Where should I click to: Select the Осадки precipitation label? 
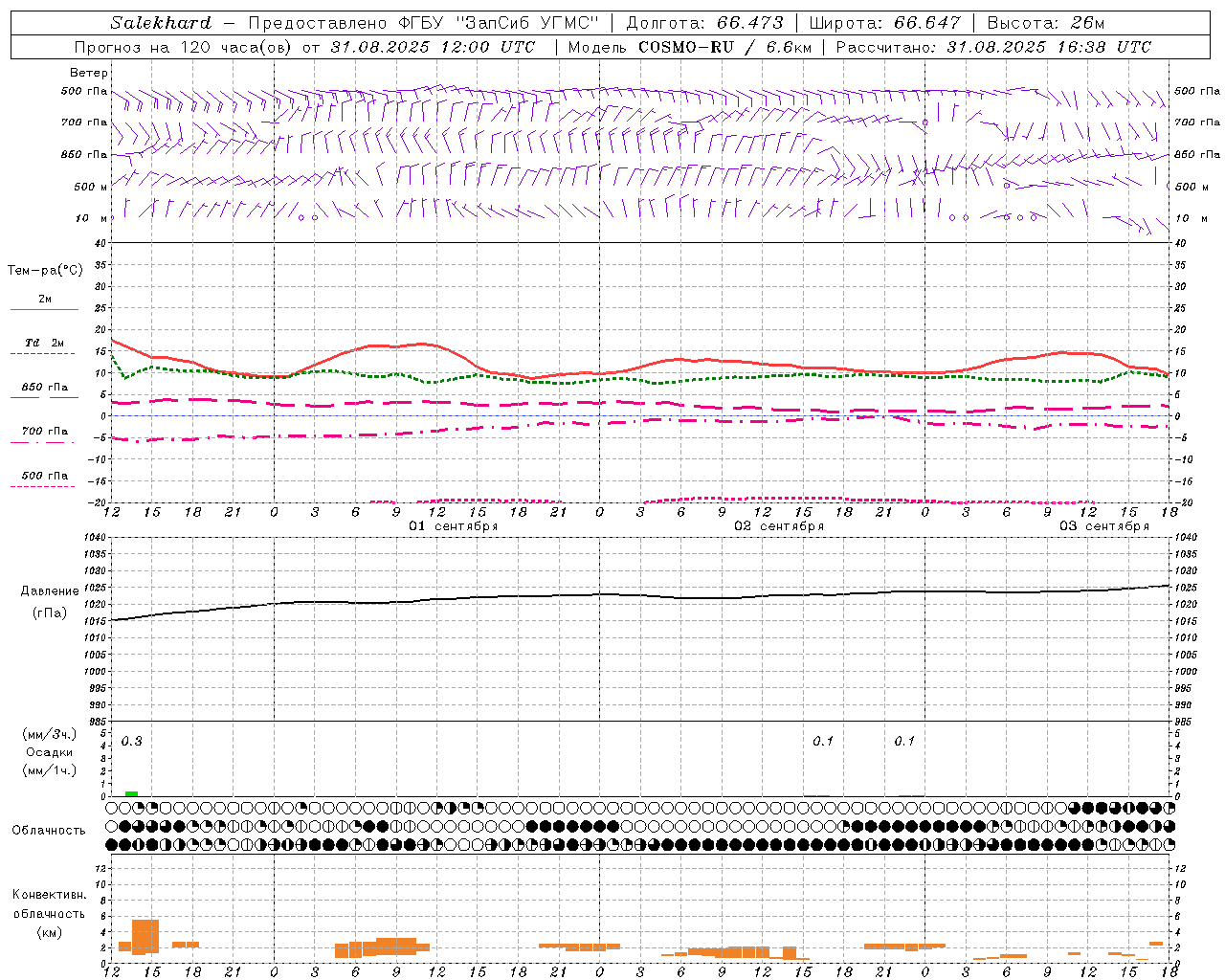click(x=50, y=752)
